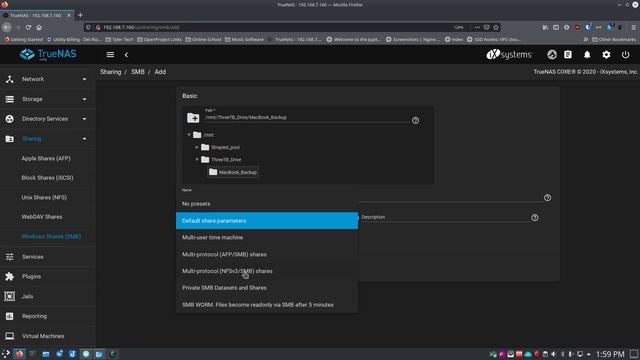
Task: Open the Jails icon in the sidebar
Action: [9, 296]
